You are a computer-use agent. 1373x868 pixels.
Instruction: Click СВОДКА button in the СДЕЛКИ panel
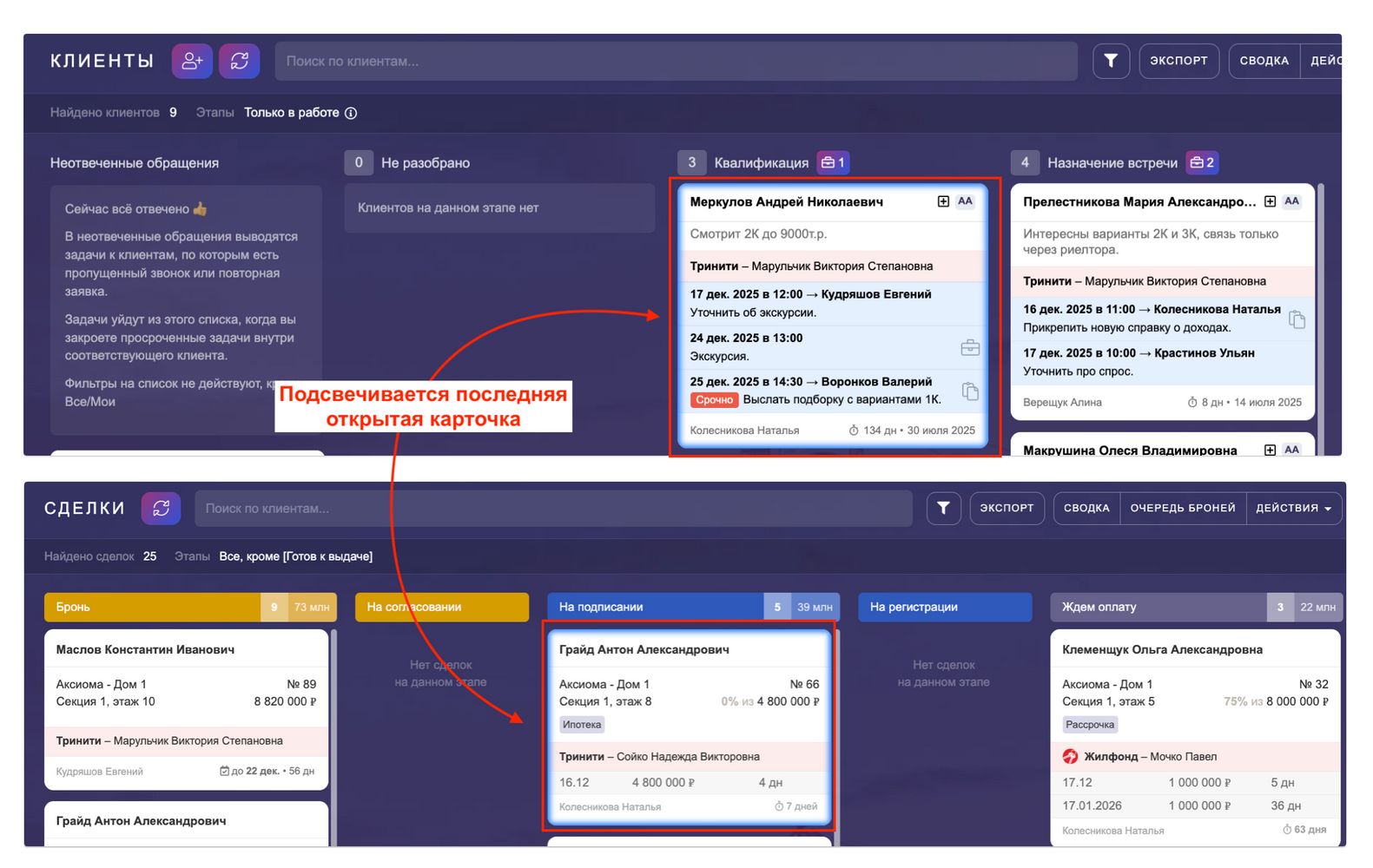tap(1086, 509)
